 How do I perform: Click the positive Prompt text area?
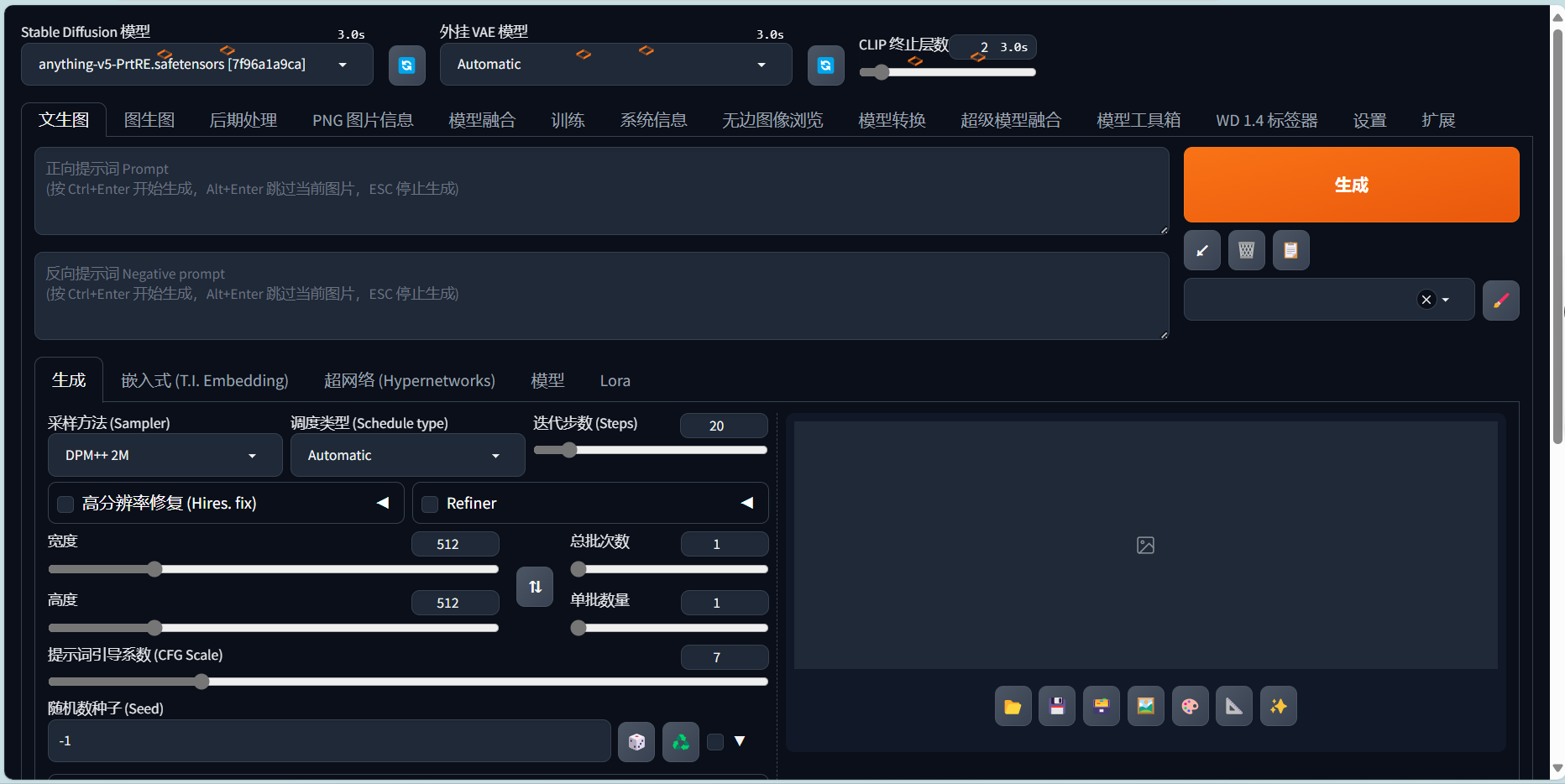coord(602,191)
